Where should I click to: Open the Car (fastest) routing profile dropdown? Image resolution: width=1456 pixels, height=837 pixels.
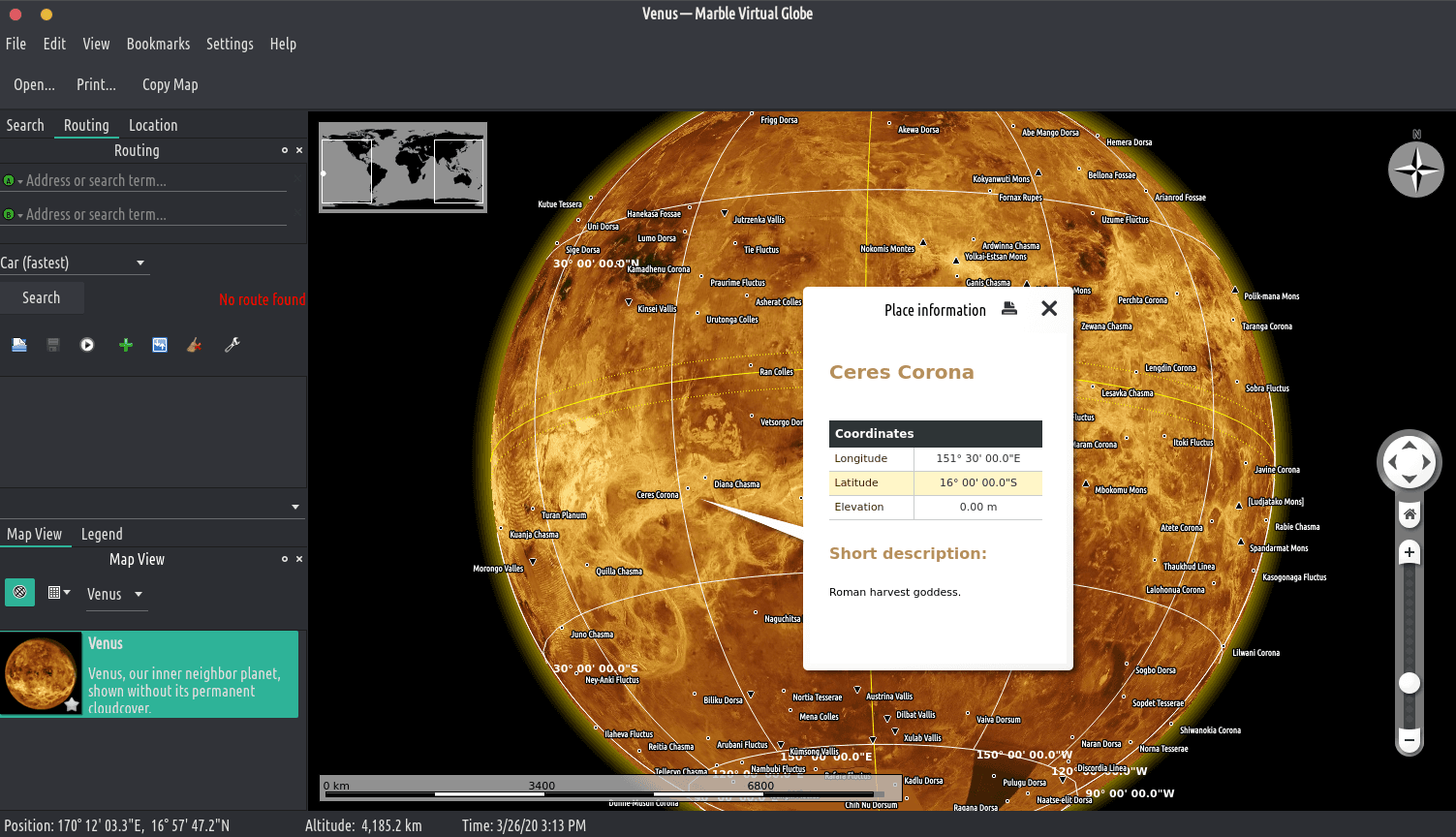point(74,263)
